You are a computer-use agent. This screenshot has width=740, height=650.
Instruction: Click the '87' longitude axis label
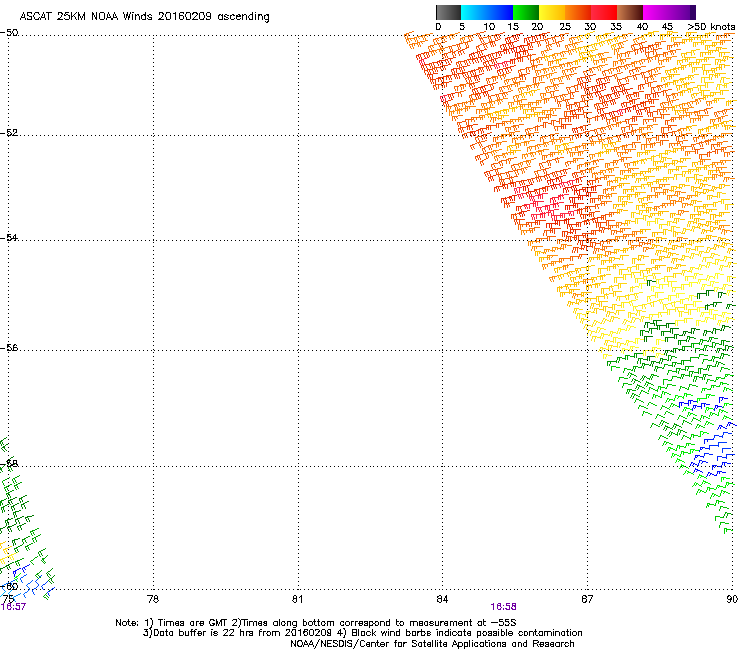(x=587, y=599)
